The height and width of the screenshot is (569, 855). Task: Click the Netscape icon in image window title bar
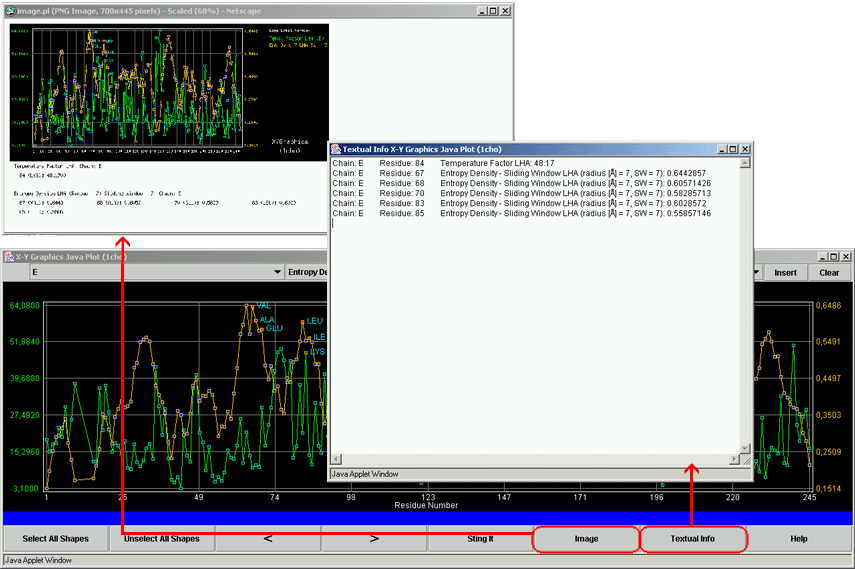click(x=11, y=10)
